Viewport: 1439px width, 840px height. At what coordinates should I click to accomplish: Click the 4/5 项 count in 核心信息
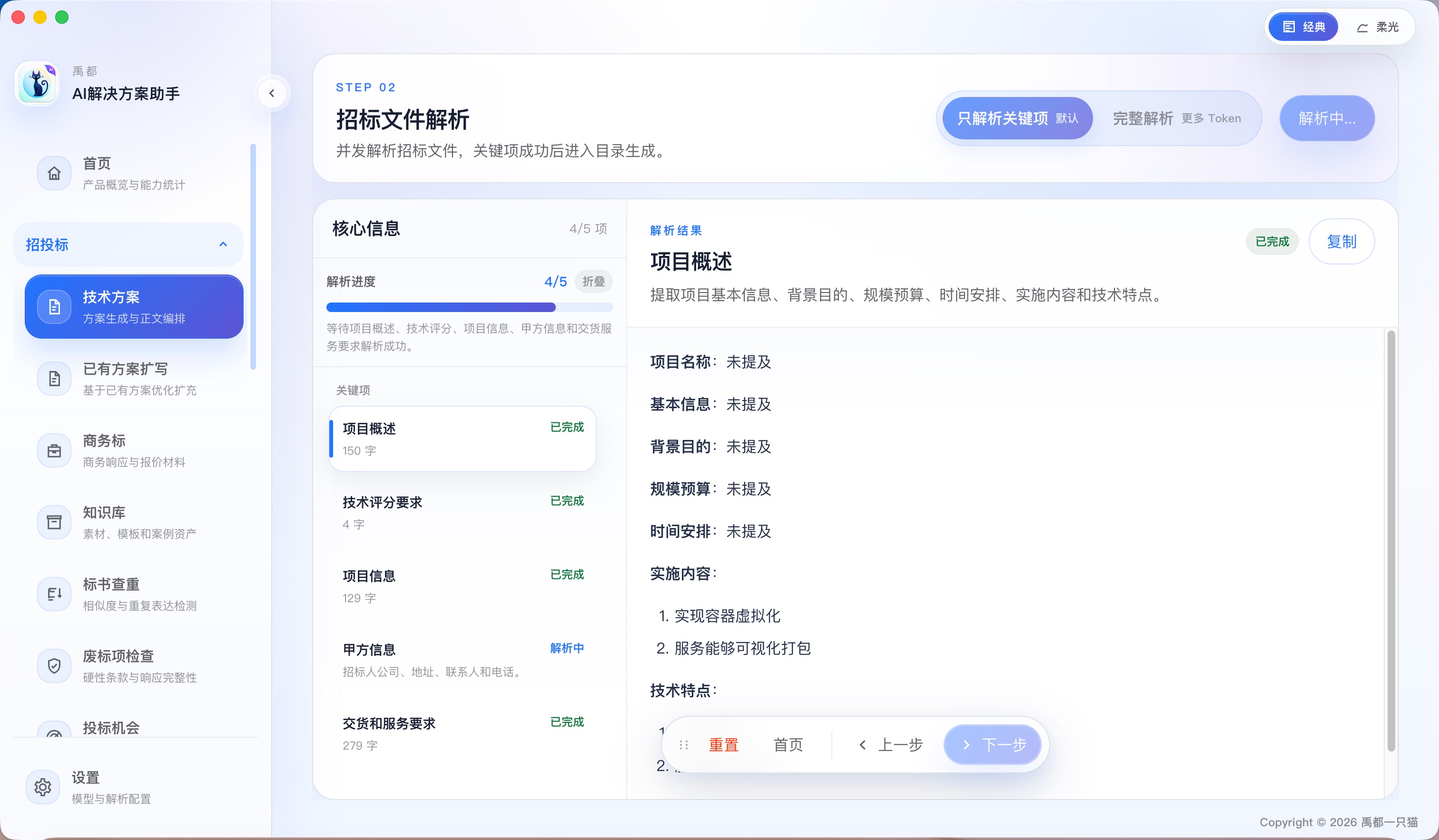[x=588, y=229]
